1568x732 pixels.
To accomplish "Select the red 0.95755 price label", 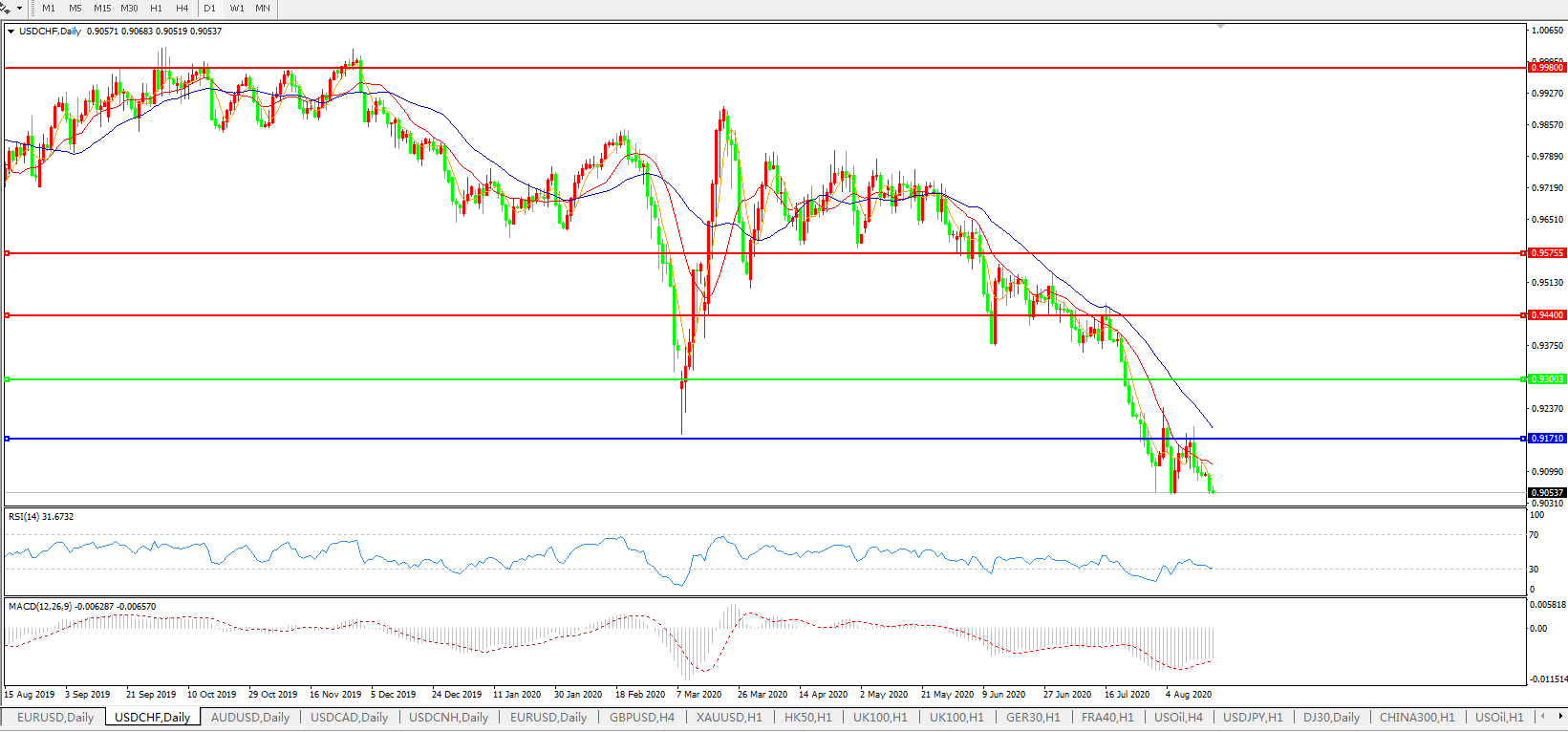I will [x=1547, y=253].
